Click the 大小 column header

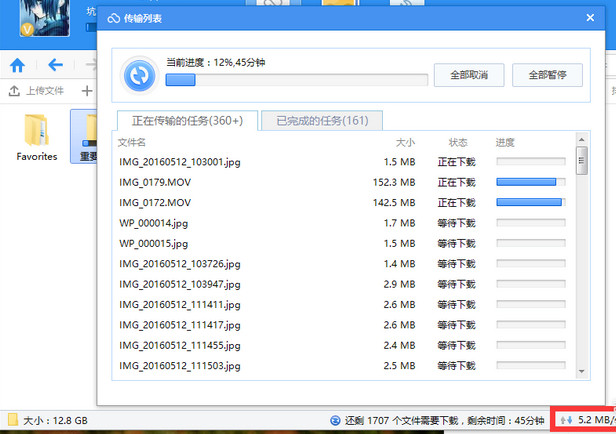405,142
